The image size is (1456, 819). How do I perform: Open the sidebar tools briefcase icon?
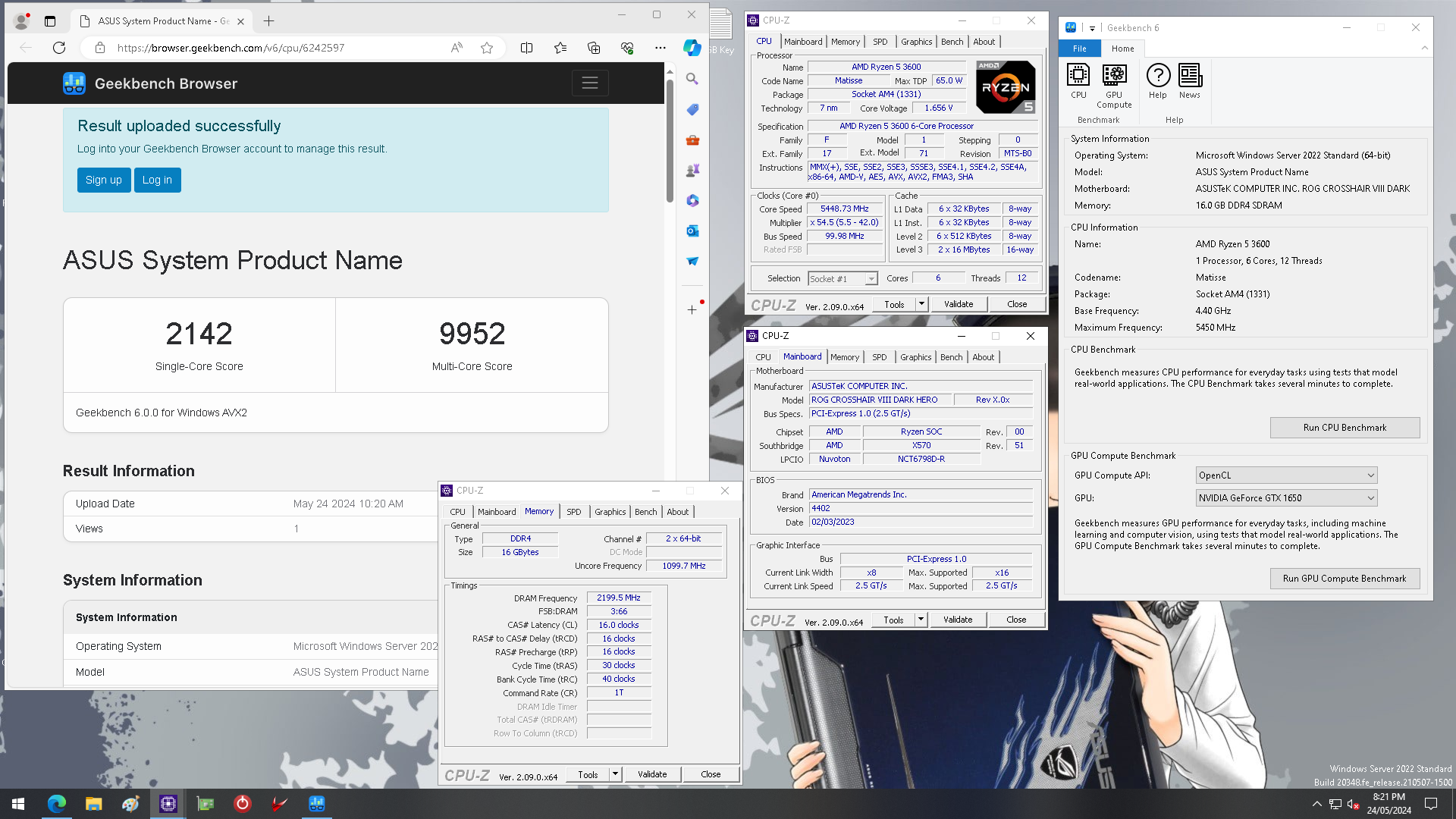692,140
